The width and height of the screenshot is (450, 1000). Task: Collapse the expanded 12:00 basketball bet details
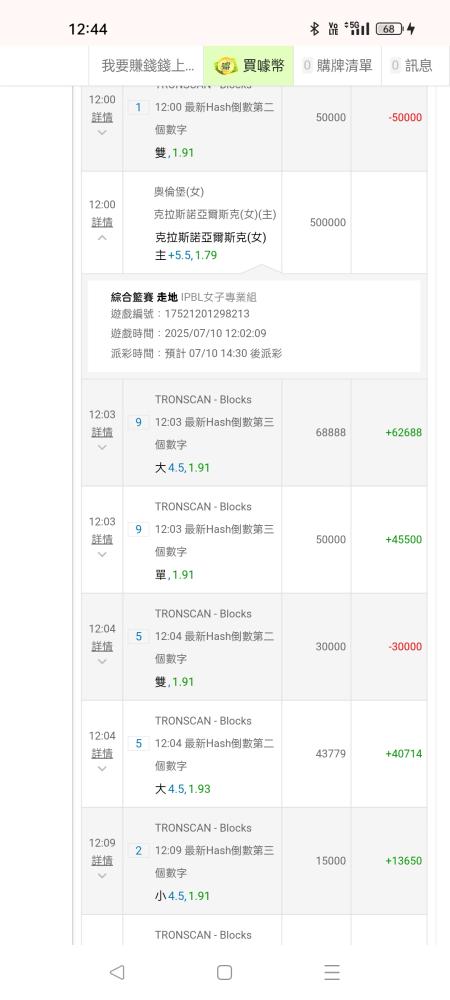[x=102, y=238]
